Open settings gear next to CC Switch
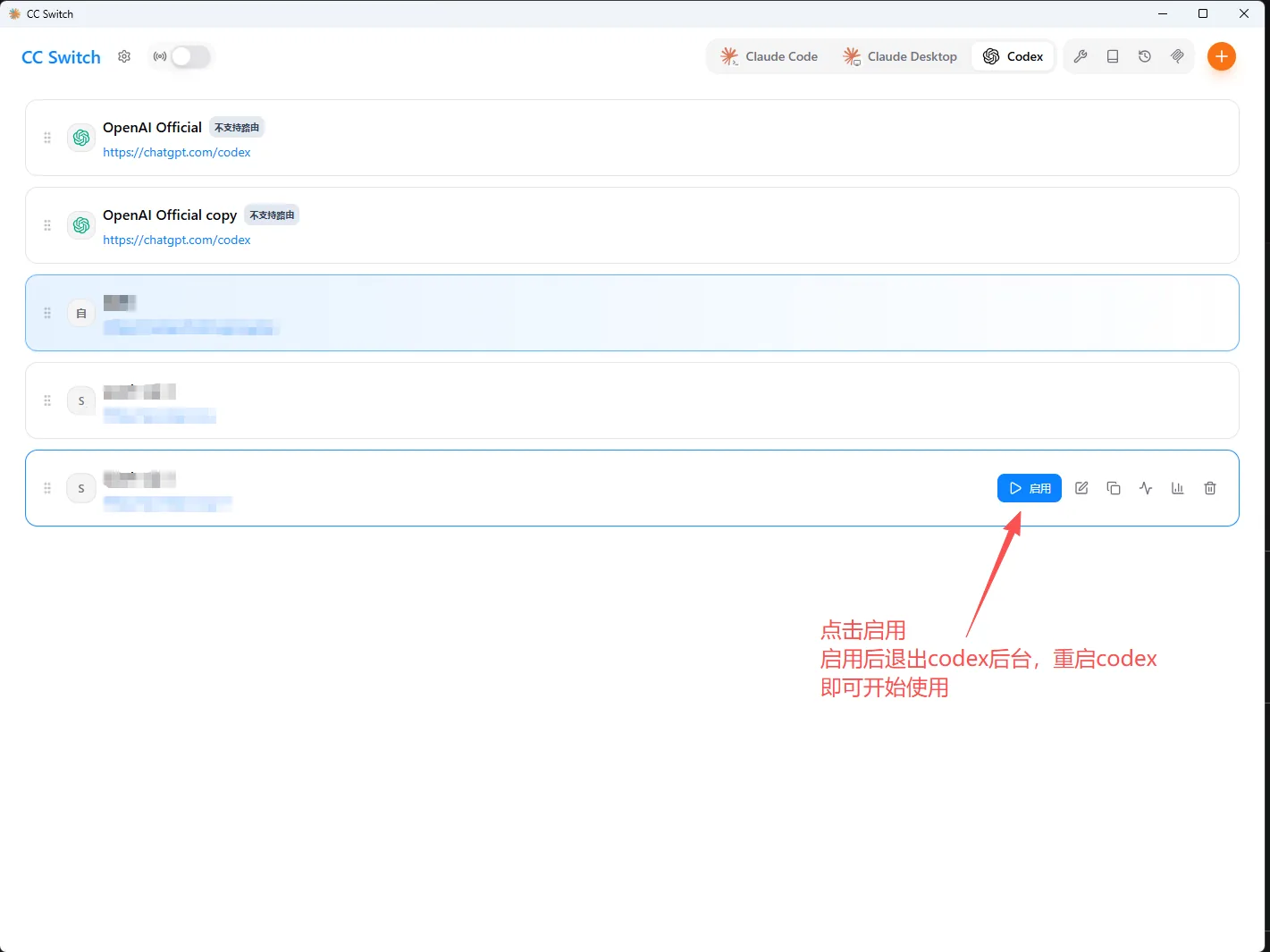1270x952 pixels. (124, 56)
